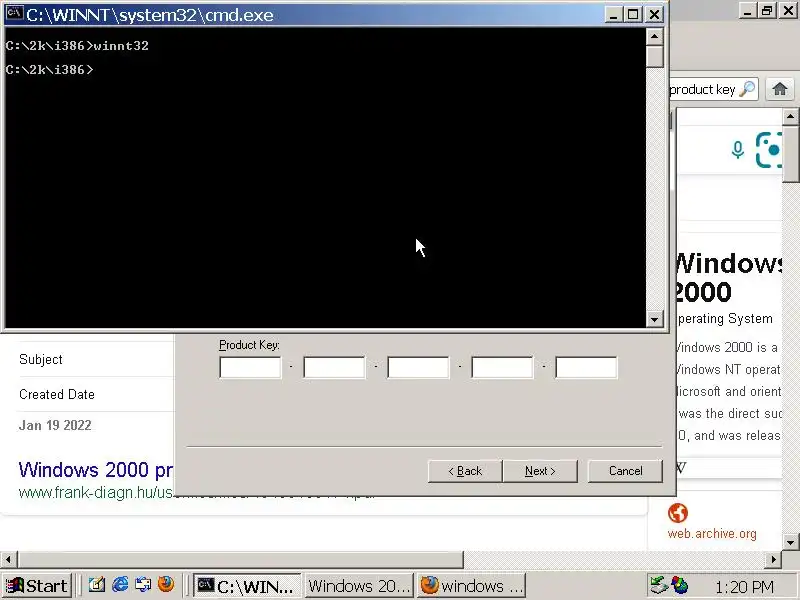
Task: Click the Subject label in browser
Action: click(x=41, y=359)
